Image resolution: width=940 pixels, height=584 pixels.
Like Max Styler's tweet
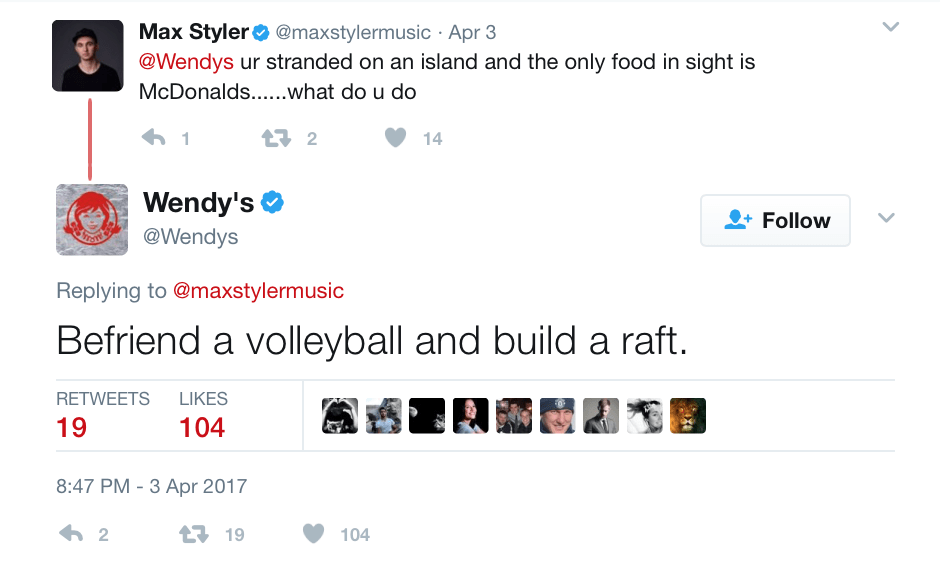(x=396, y=138)
